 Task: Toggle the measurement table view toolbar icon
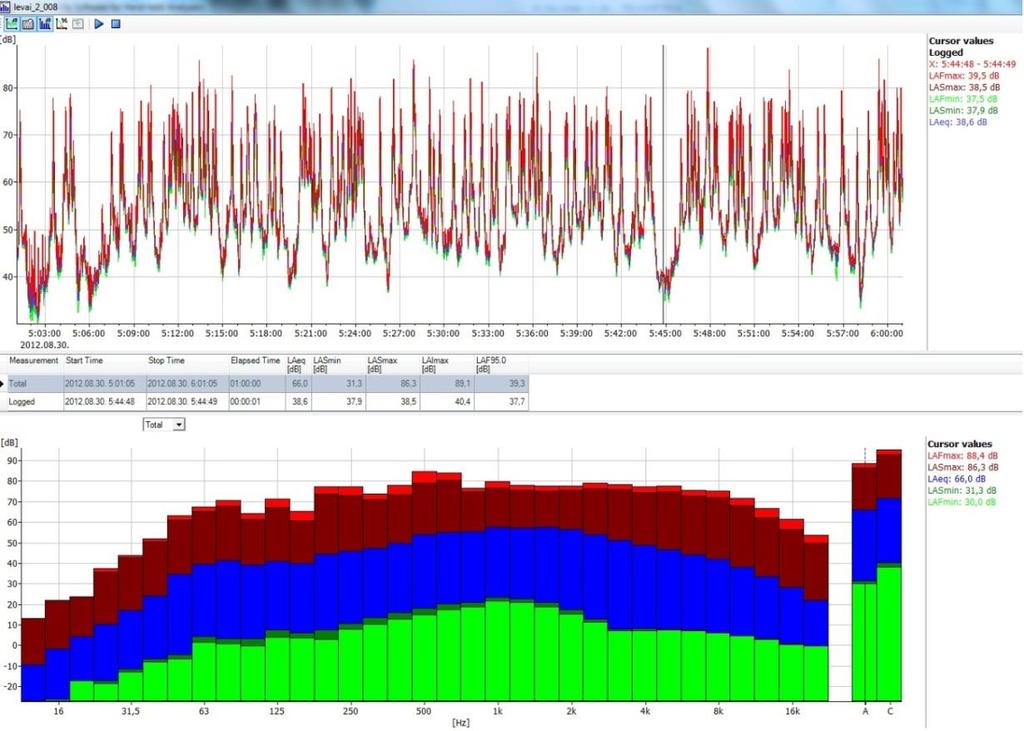click(x=27, y=24)
